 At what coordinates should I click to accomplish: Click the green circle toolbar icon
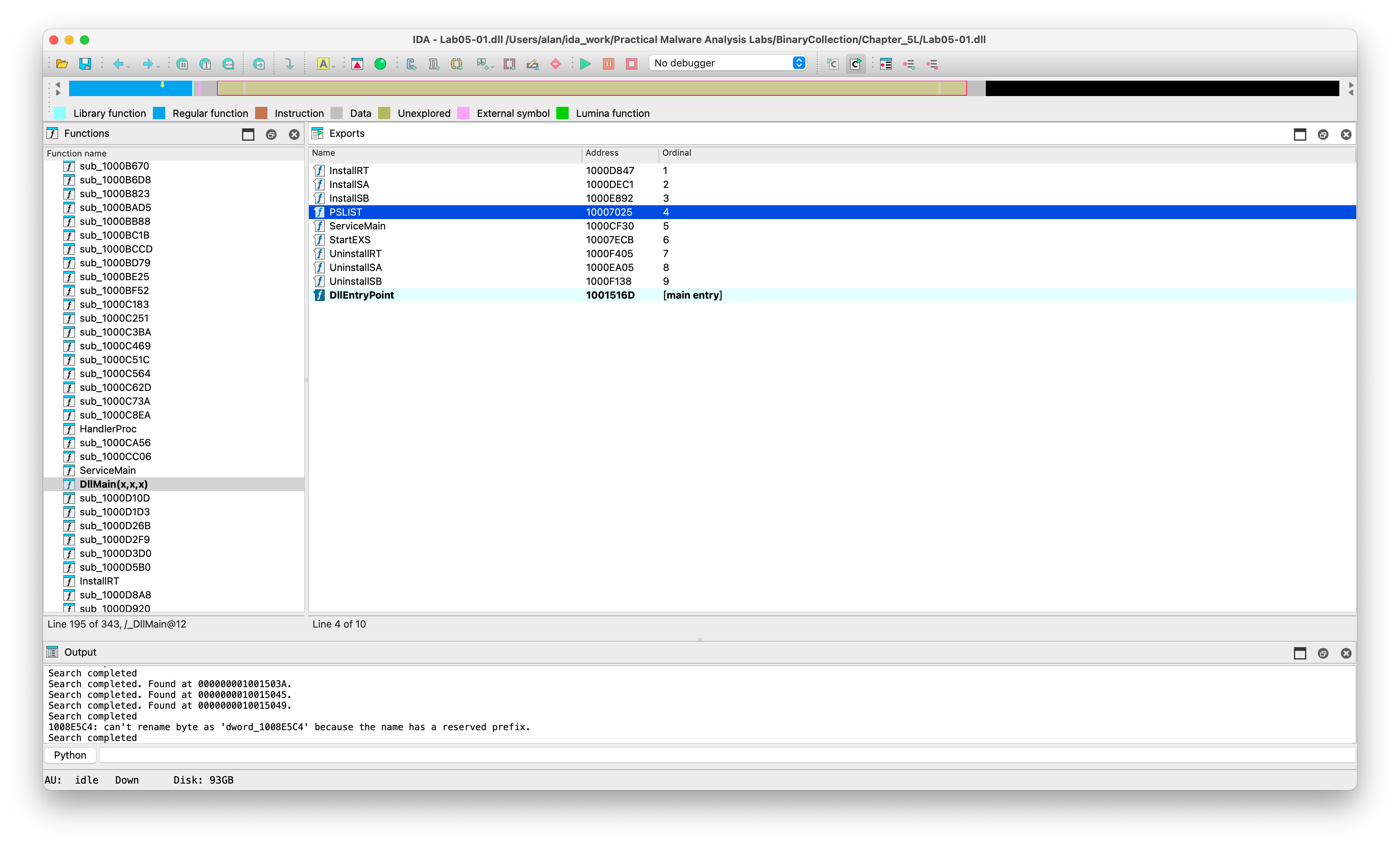tap(380, 64)
